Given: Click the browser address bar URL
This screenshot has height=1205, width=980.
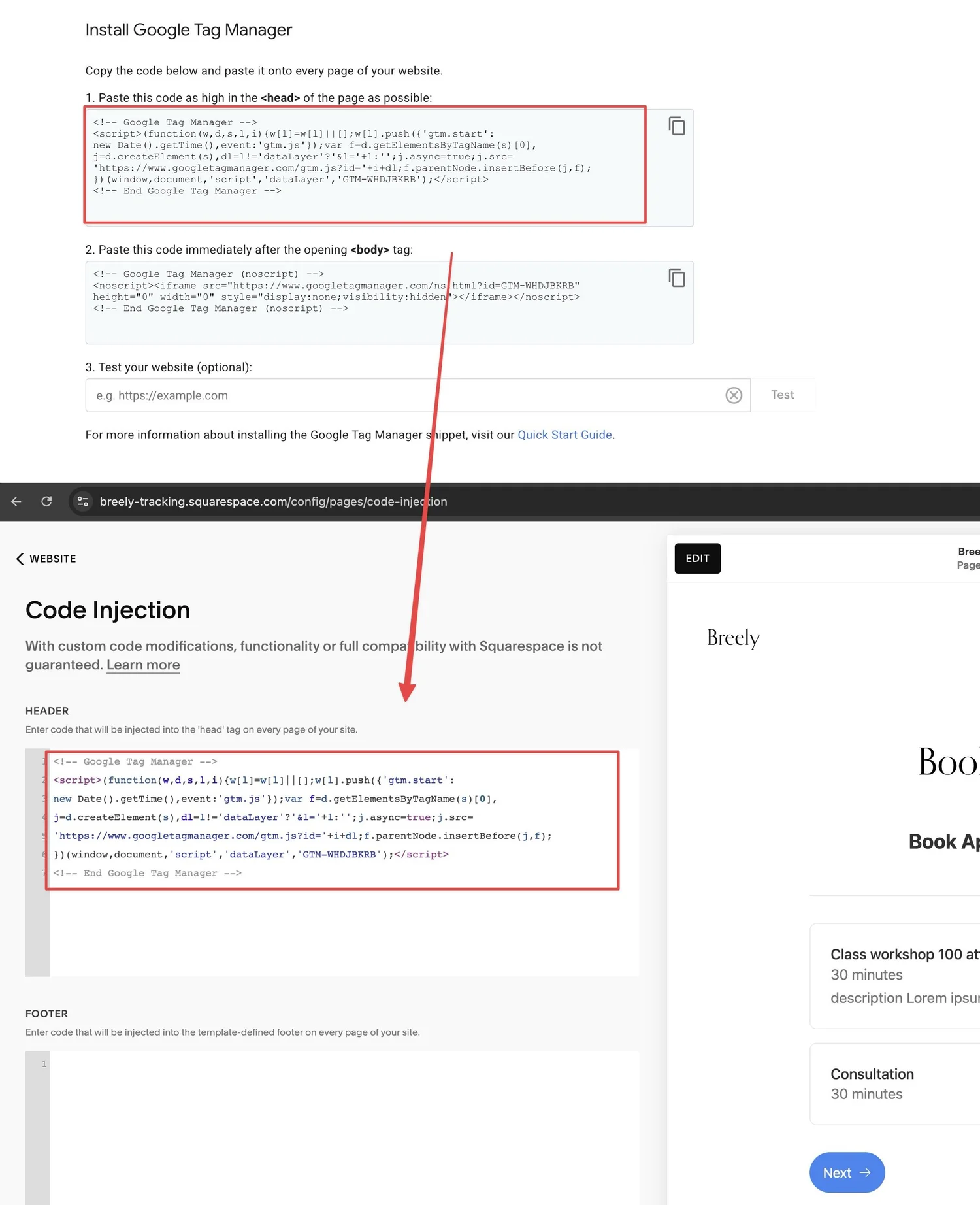Looking at the screenshot, I should click(x=273, y=501).
